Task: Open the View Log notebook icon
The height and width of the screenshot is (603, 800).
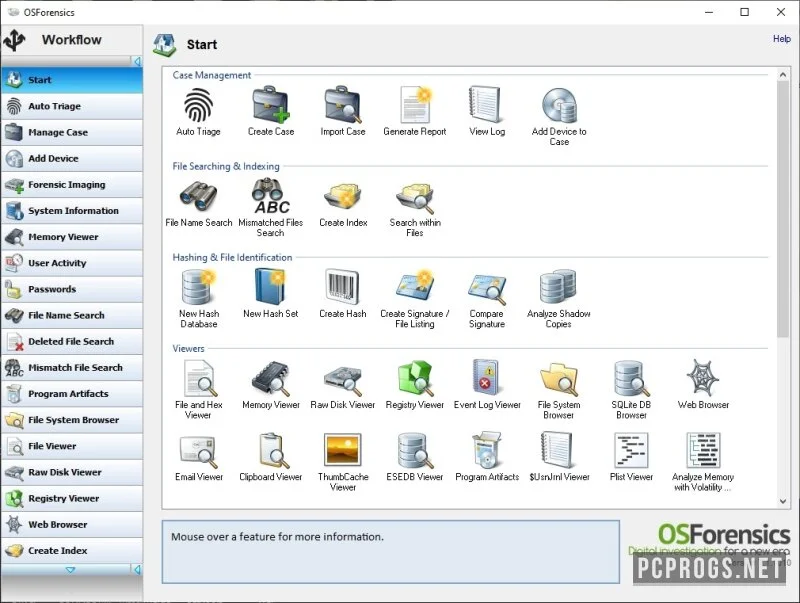Action: pyautogui.click(x=486, y=105)
